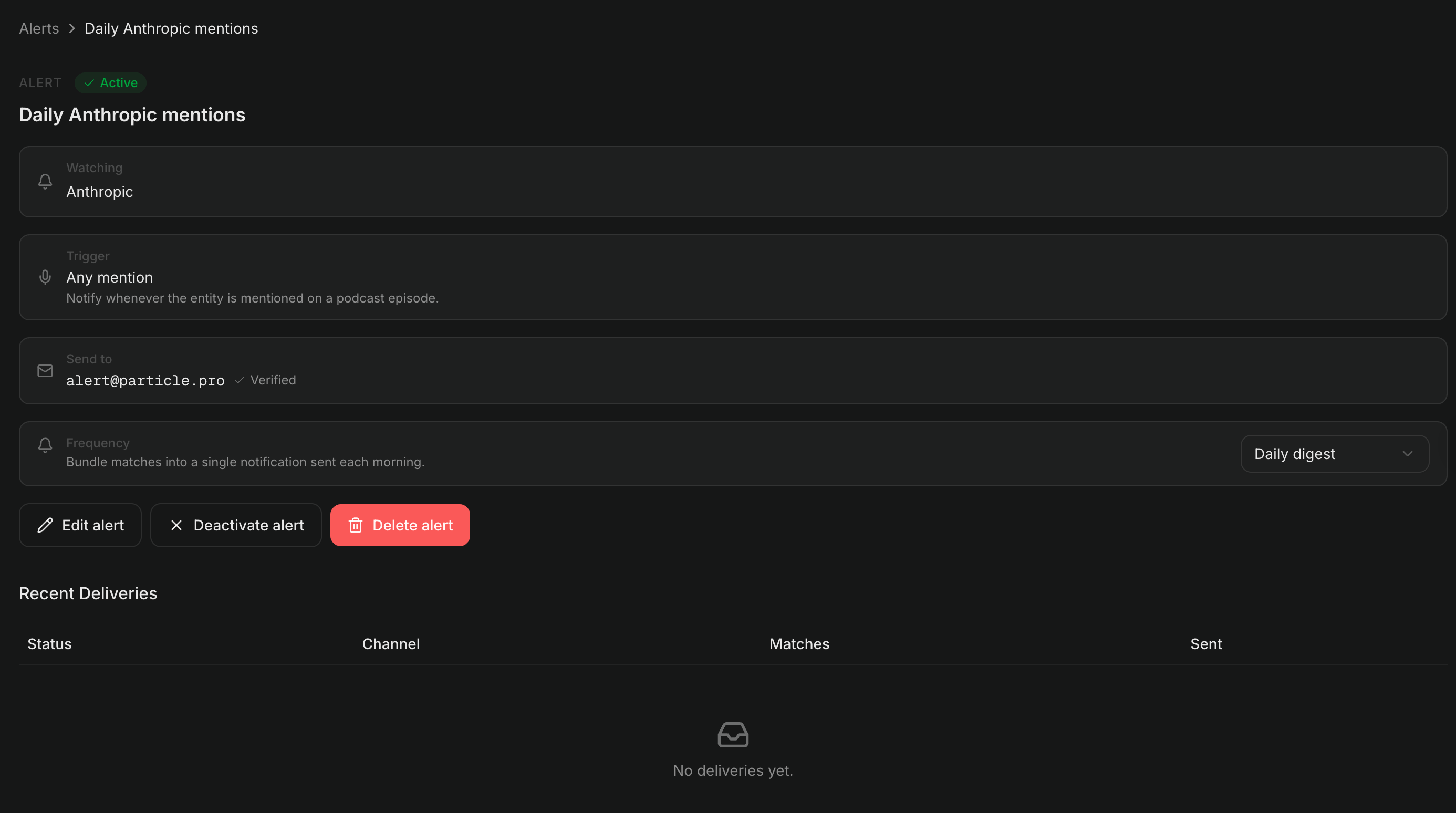Click the ALERT label above title
This screenshot has width=1456, height=813.
[40, 83]
